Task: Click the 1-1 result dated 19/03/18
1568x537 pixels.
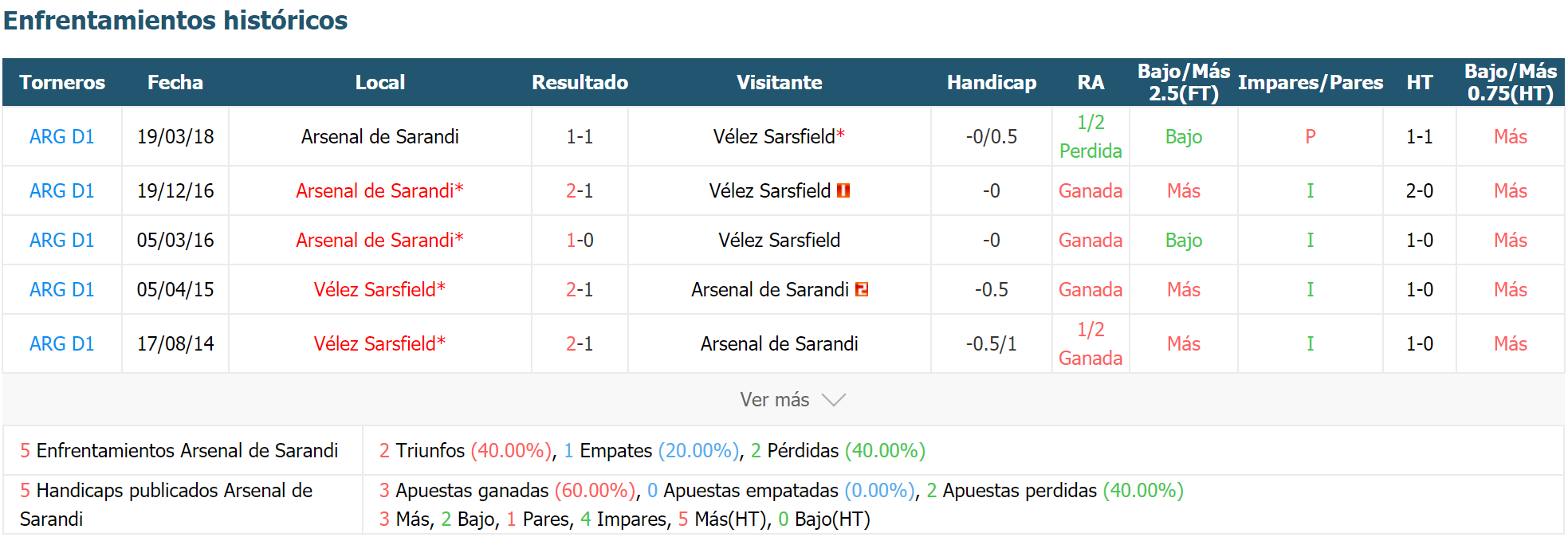Action: click(x=580, y=136)
